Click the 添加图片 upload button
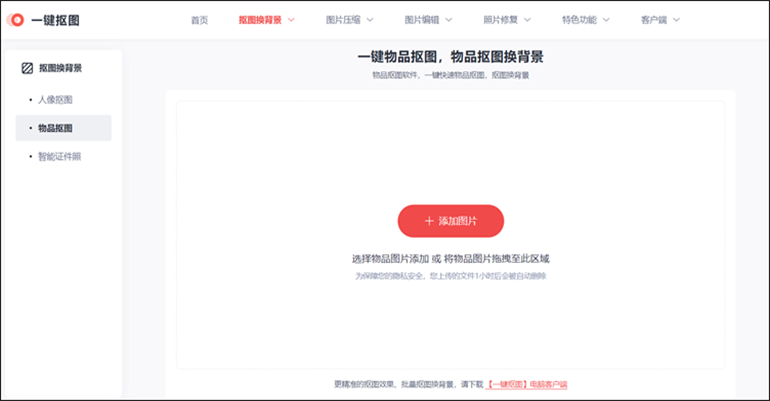Viewport: 770px width, 401px height. click(x=451, y=221)
